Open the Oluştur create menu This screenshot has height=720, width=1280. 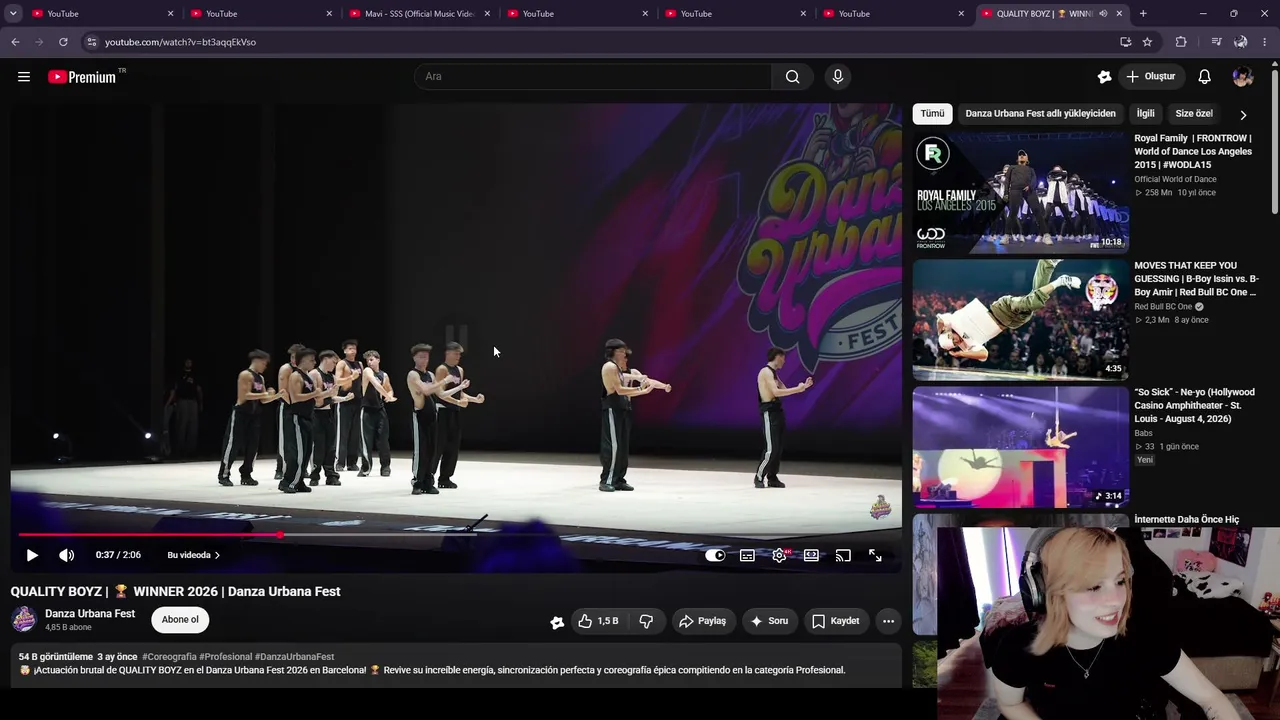click(x=1151, y=77)
